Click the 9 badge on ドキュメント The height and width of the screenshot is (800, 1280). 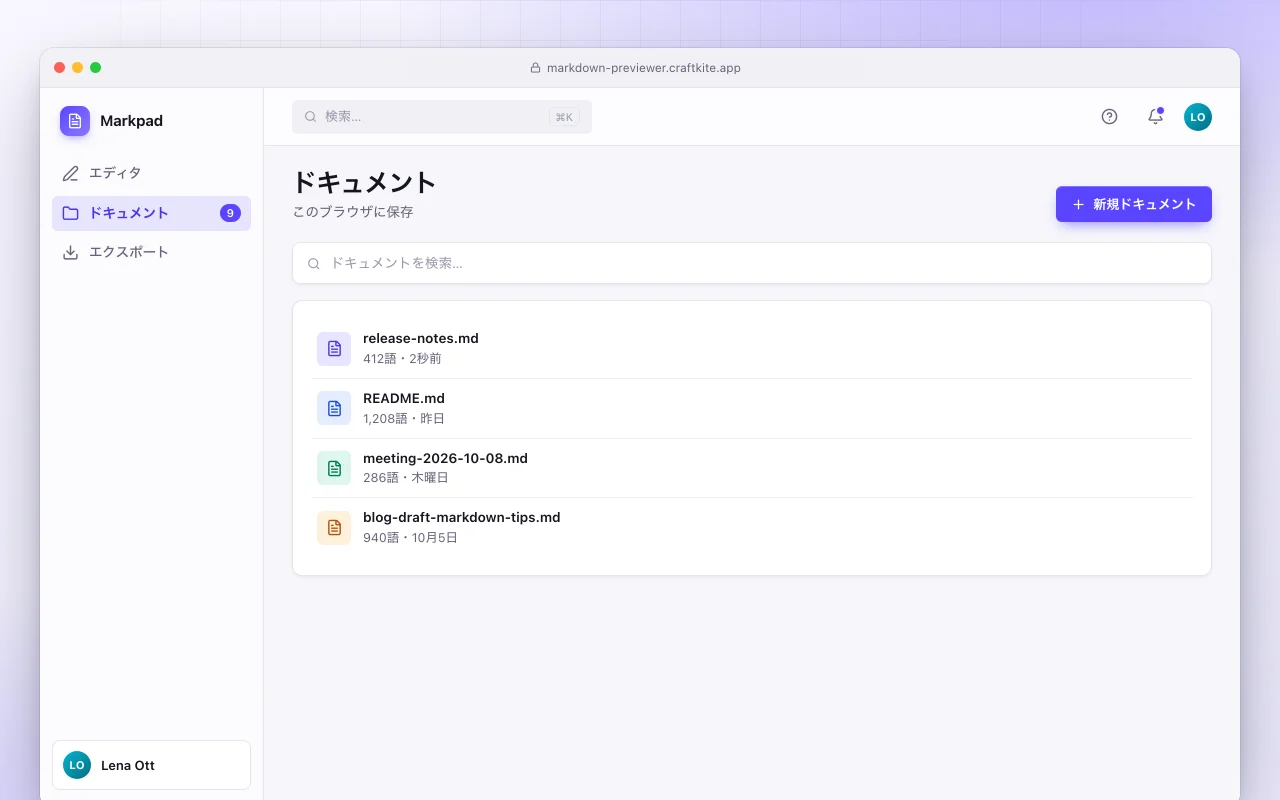pyautogui.click(x=230, y=213)
